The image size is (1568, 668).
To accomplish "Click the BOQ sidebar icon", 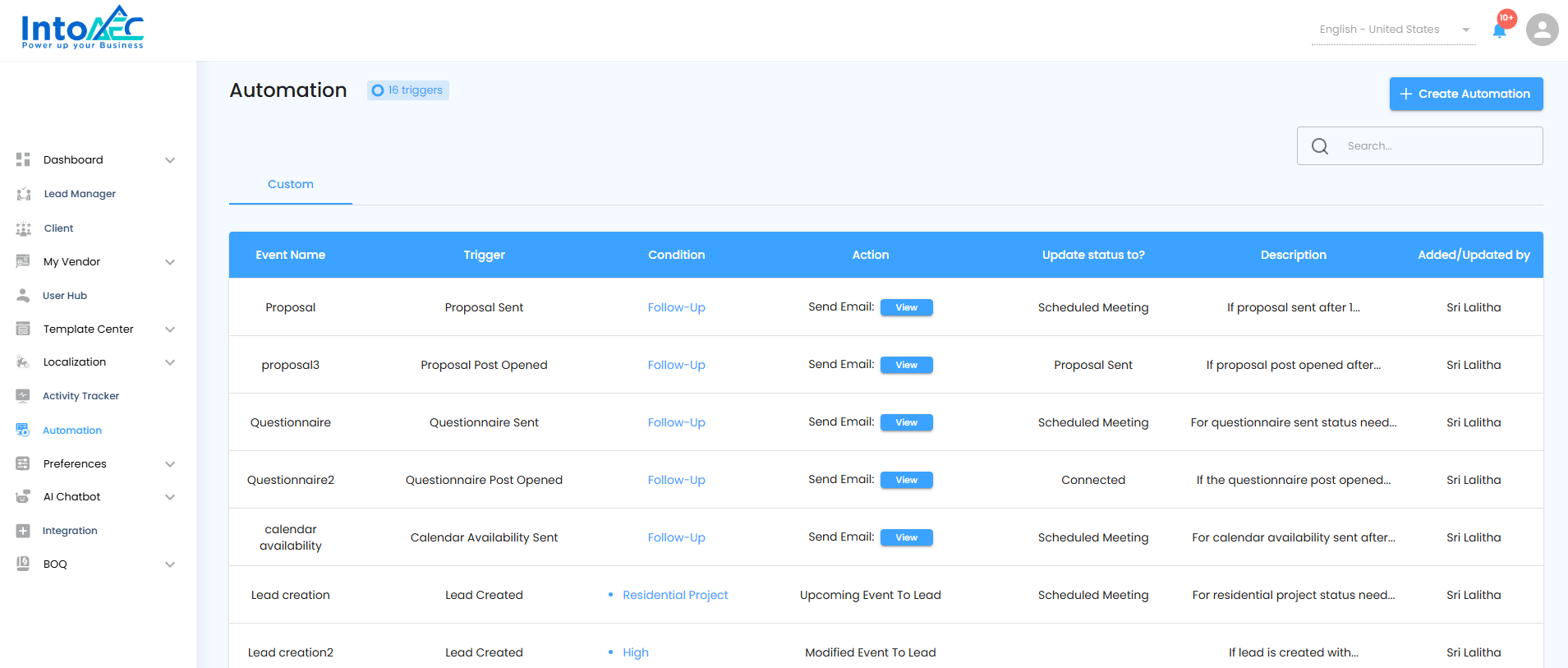I will pyautogui.click(x=23, y=564).
